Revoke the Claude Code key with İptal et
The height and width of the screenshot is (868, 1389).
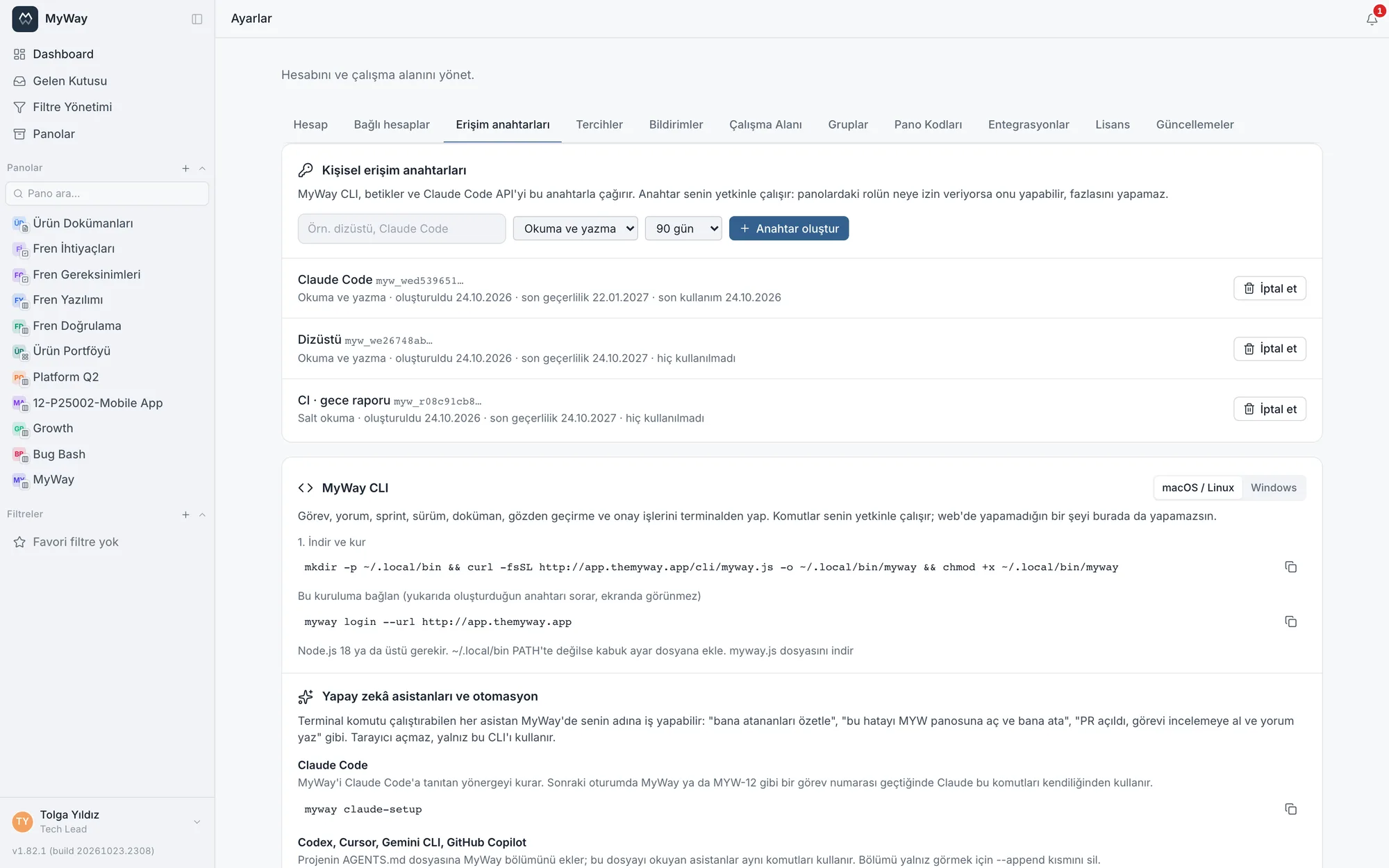[1270, 288]
